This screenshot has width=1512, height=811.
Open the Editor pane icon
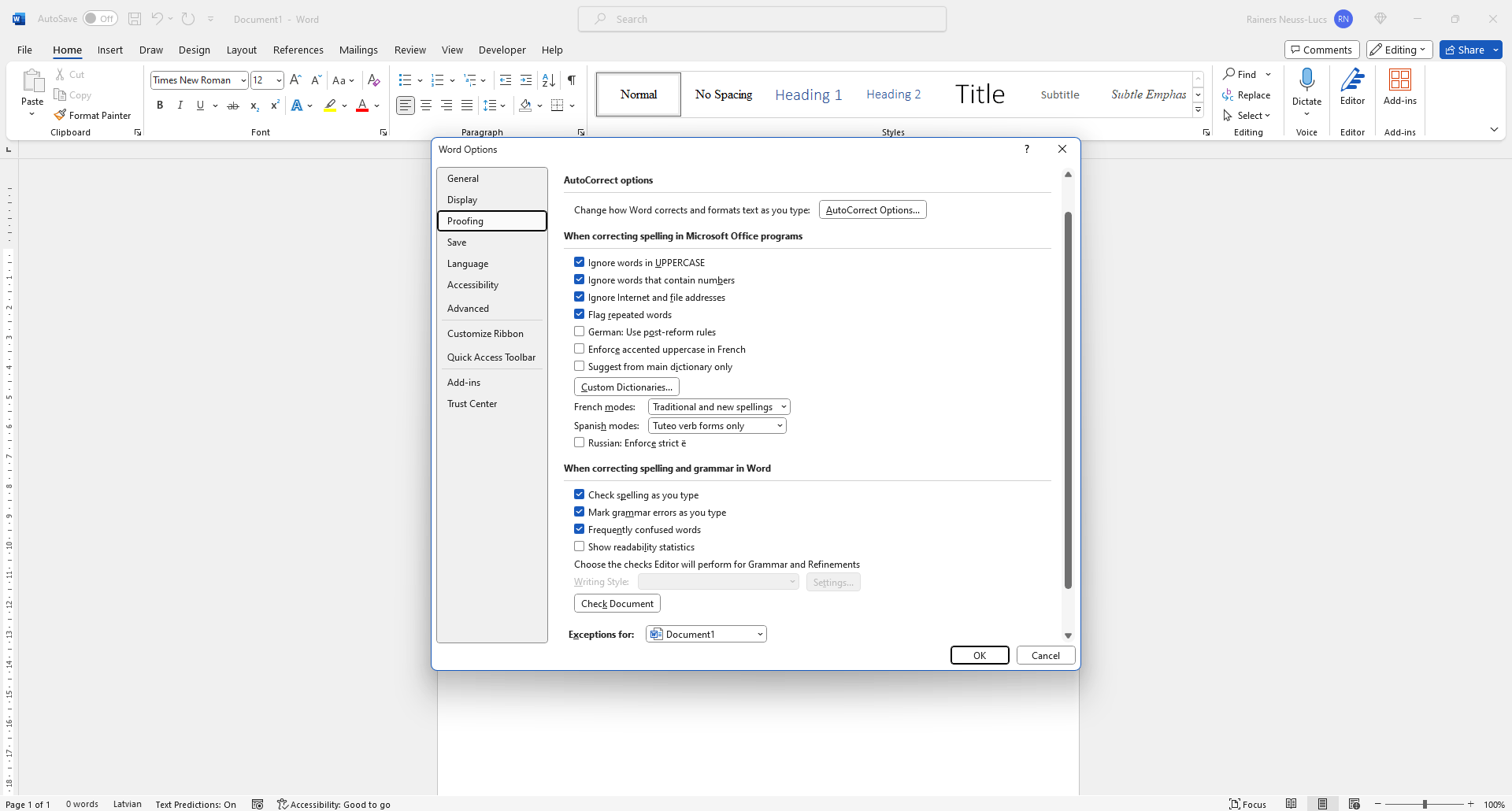coord(1353,80)
